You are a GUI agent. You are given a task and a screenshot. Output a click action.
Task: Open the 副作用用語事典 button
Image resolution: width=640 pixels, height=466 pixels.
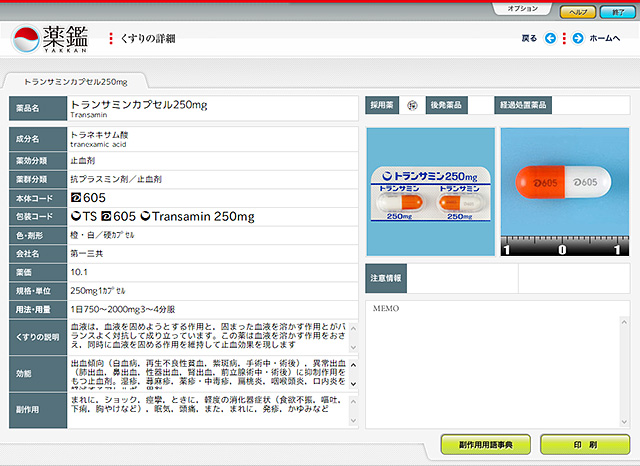pos(486,445)
